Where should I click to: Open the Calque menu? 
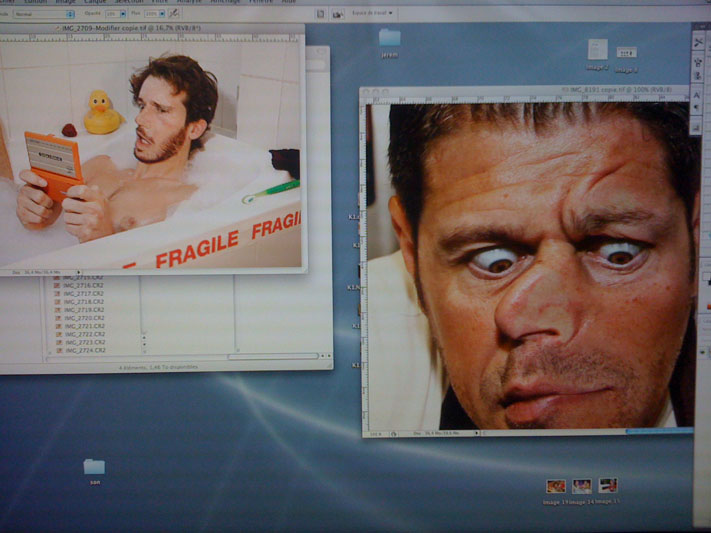[x=95, y=2]
